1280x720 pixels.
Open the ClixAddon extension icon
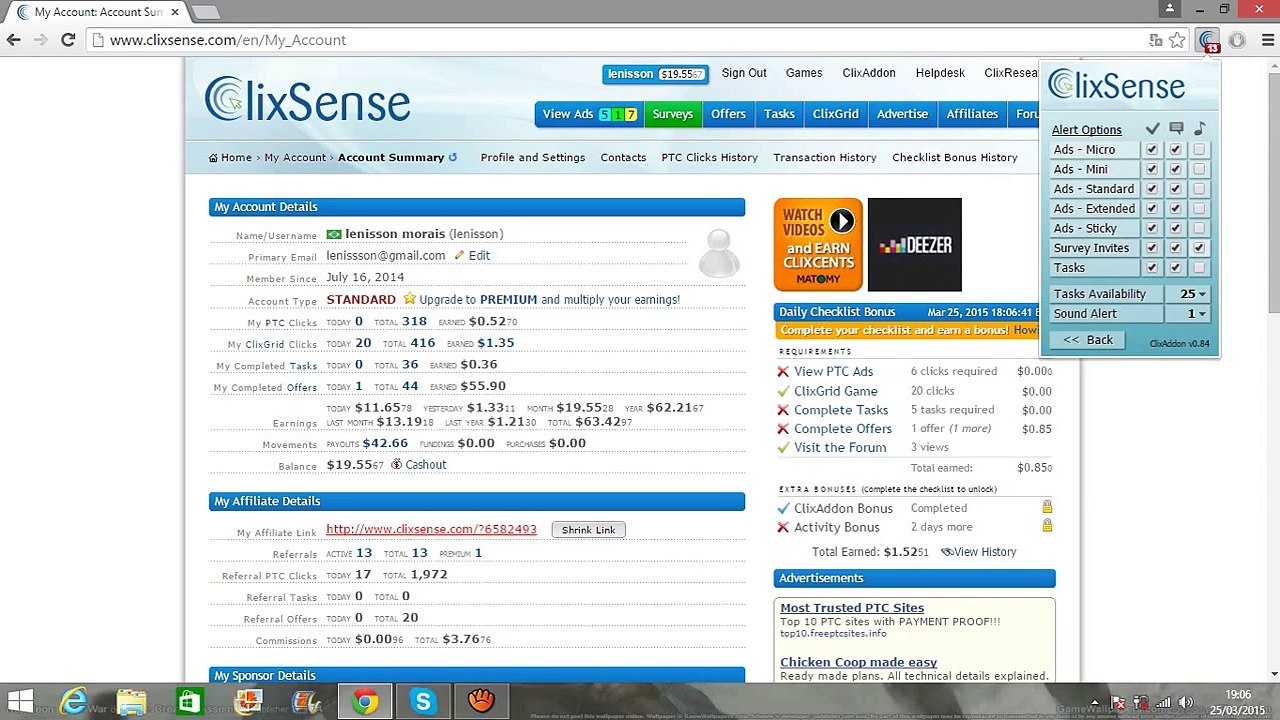click(1209, 41)
